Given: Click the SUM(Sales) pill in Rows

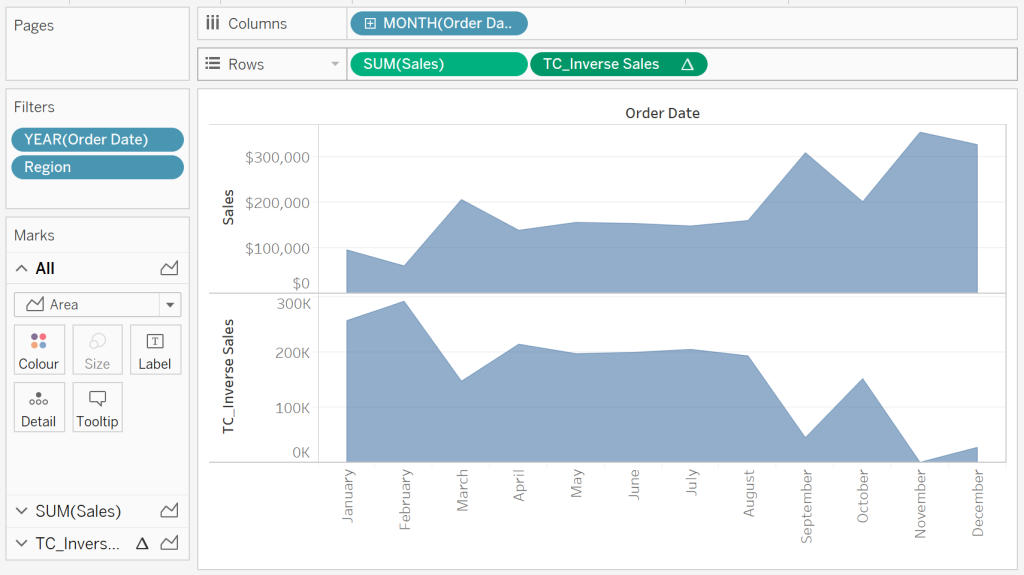Looking at the screenshot, I should point(438,64).
